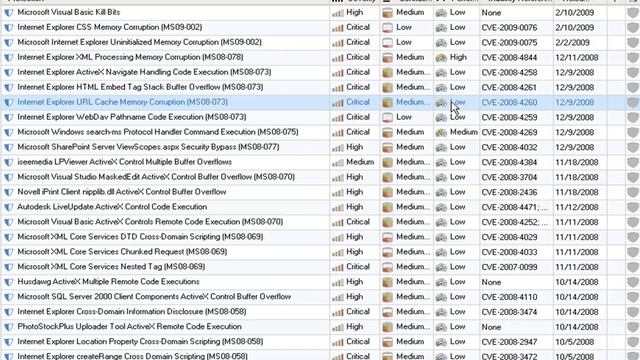Image resolution: width=640 pixels, height=360 pixels.
Task: Click the severity bars icon in XML Core Services Nested Tag row
Action: pyautogui.click(x=338, y=267)
